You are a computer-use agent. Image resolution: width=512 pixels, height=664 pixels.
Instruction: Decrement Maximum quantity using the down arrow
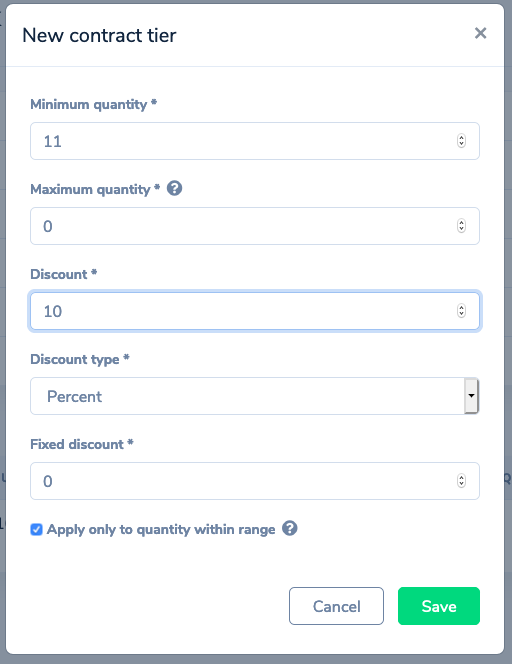[x=461, y=230]
